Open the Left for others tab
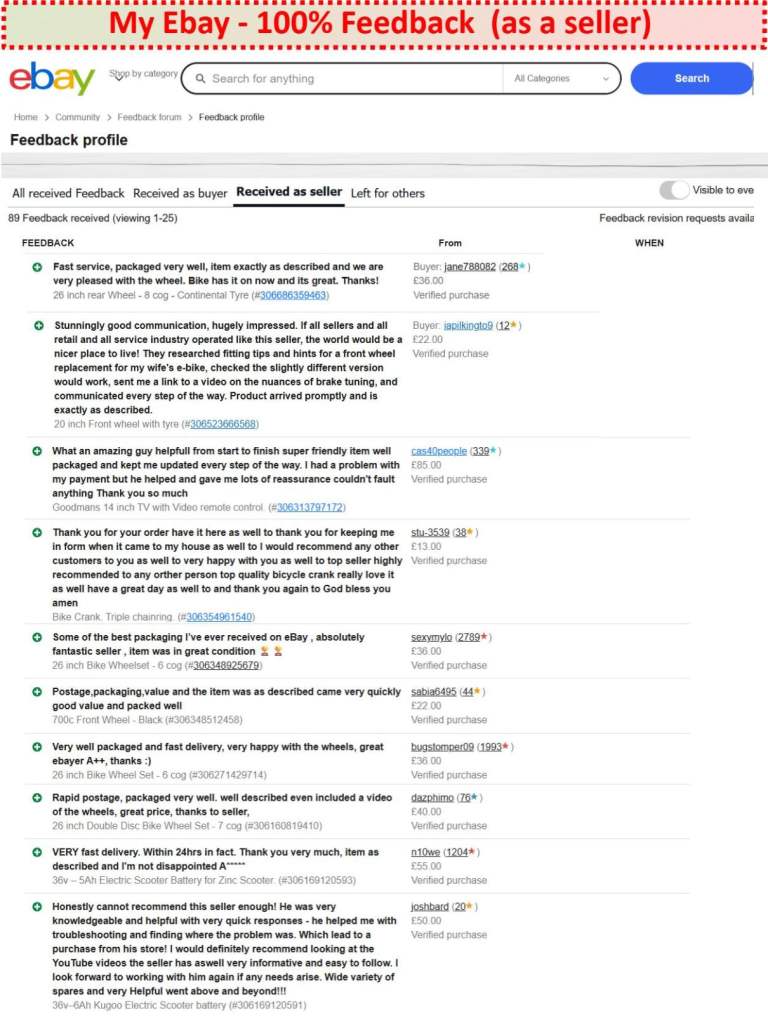 tap(387, 193)
